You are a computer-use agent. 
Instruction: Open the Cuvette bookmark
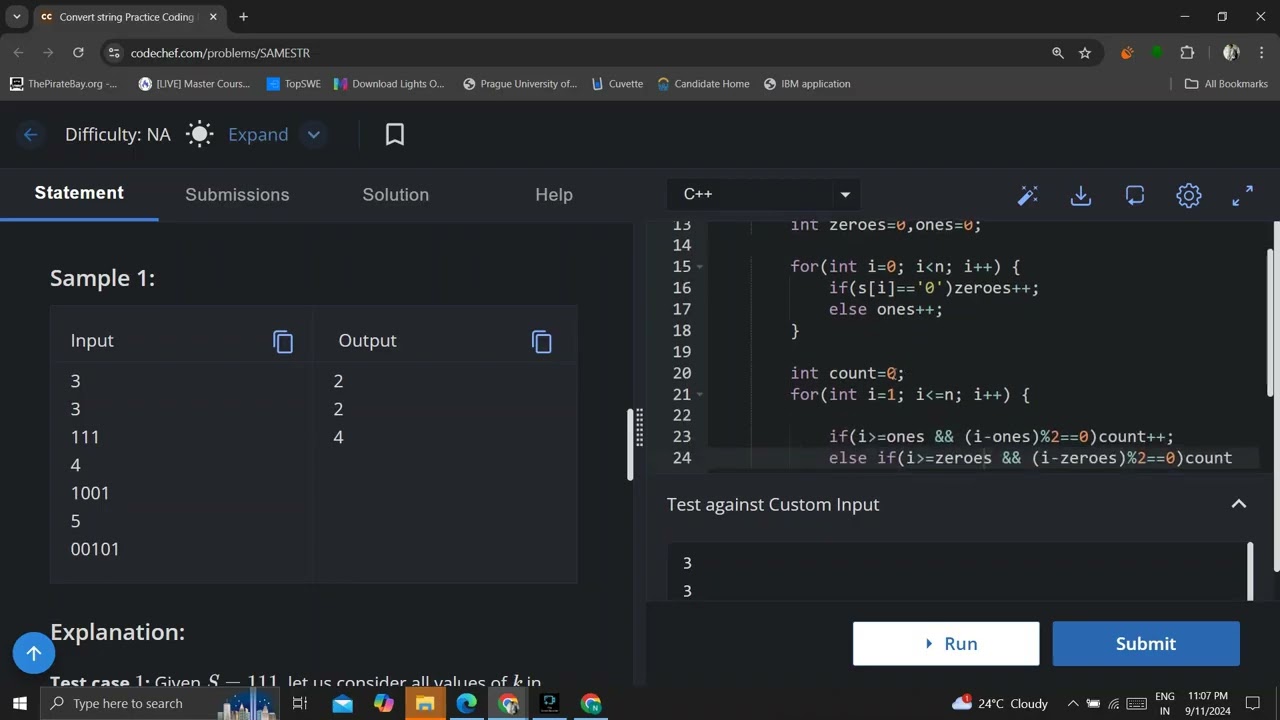[x=617, y=84]
